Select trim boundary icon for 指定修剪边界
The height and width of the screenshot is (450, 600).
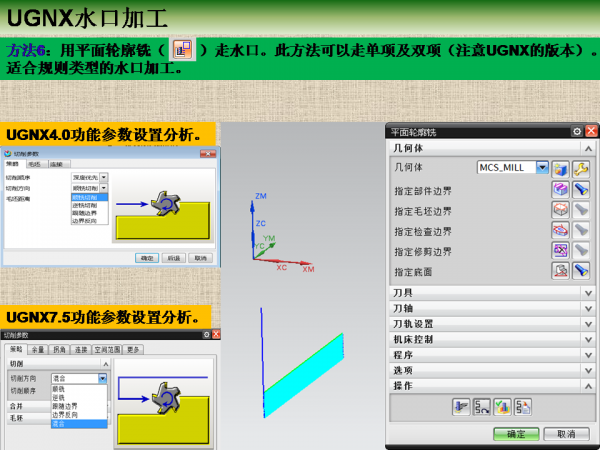coord(560,250)
